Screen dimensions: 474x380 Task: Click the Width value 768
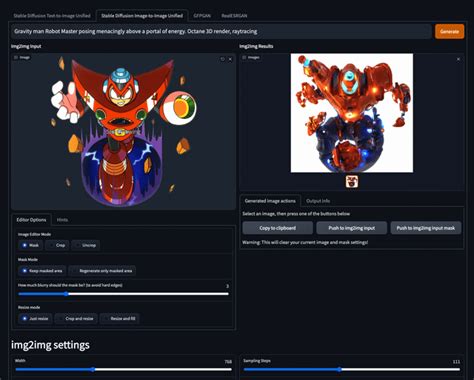pos(228,362)
